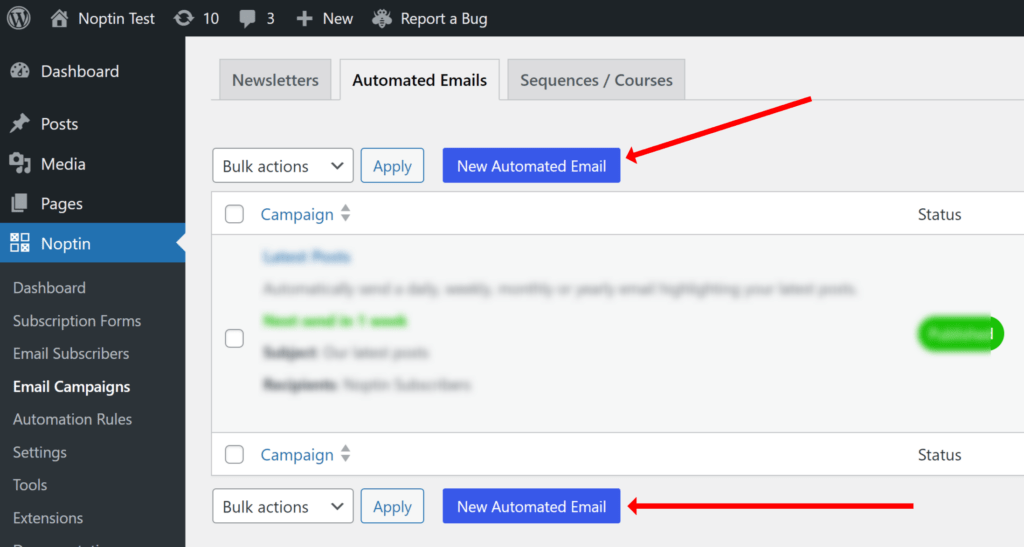Open the Media sidebar icon
Image resolution: width=1024 pixels, height=547 pixels.
(20, 164)
